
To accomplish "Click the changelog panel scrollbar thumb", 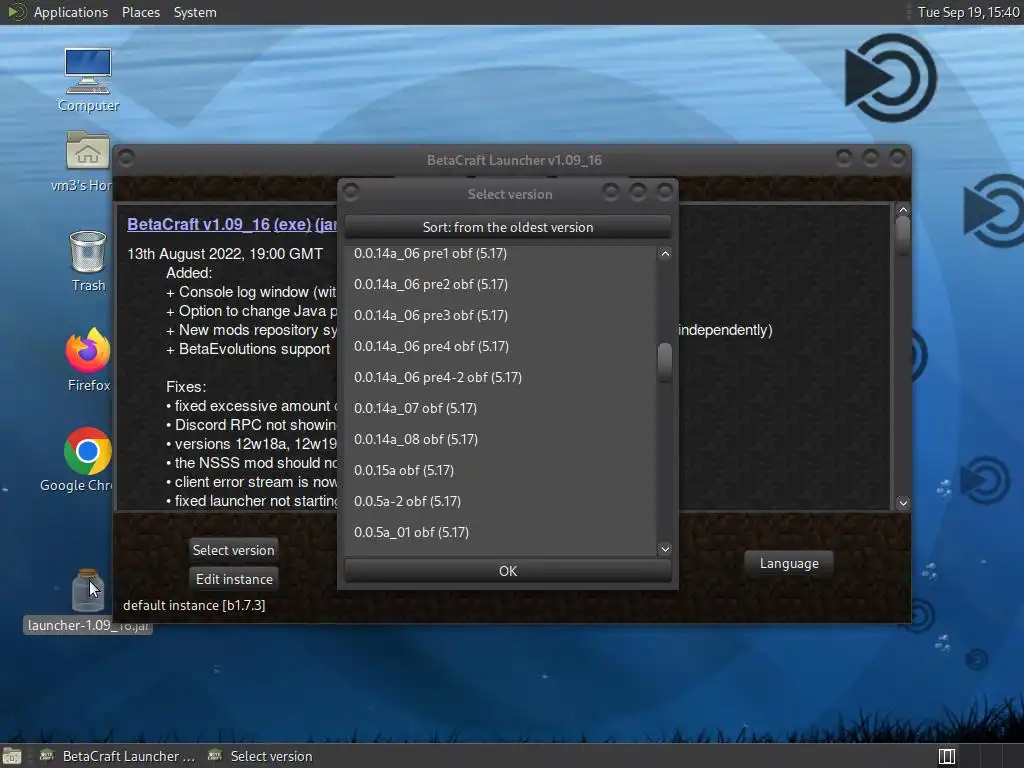I will coord(903,235).
